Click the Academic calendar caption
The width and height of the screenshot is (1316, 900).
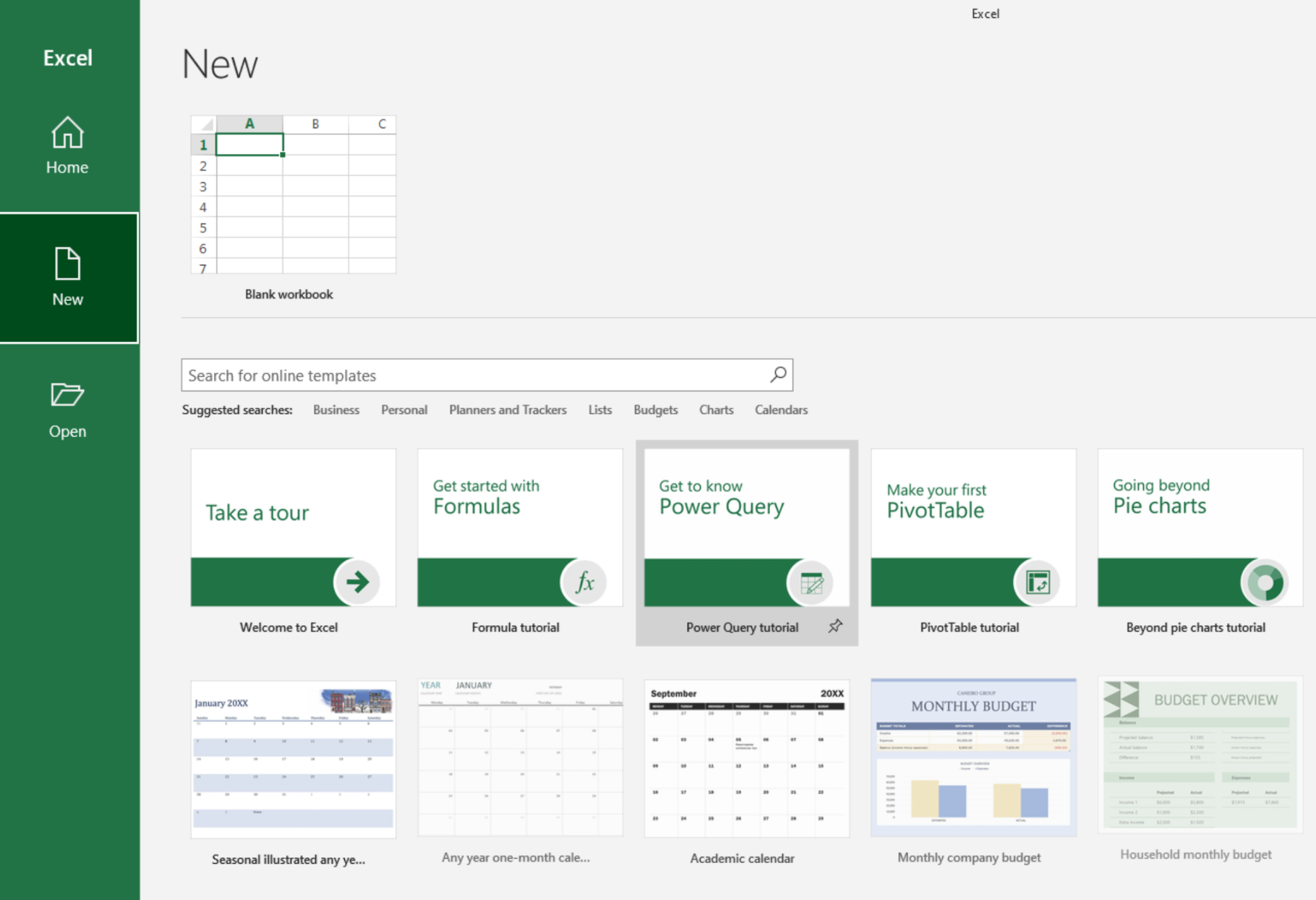pos(742,858)
